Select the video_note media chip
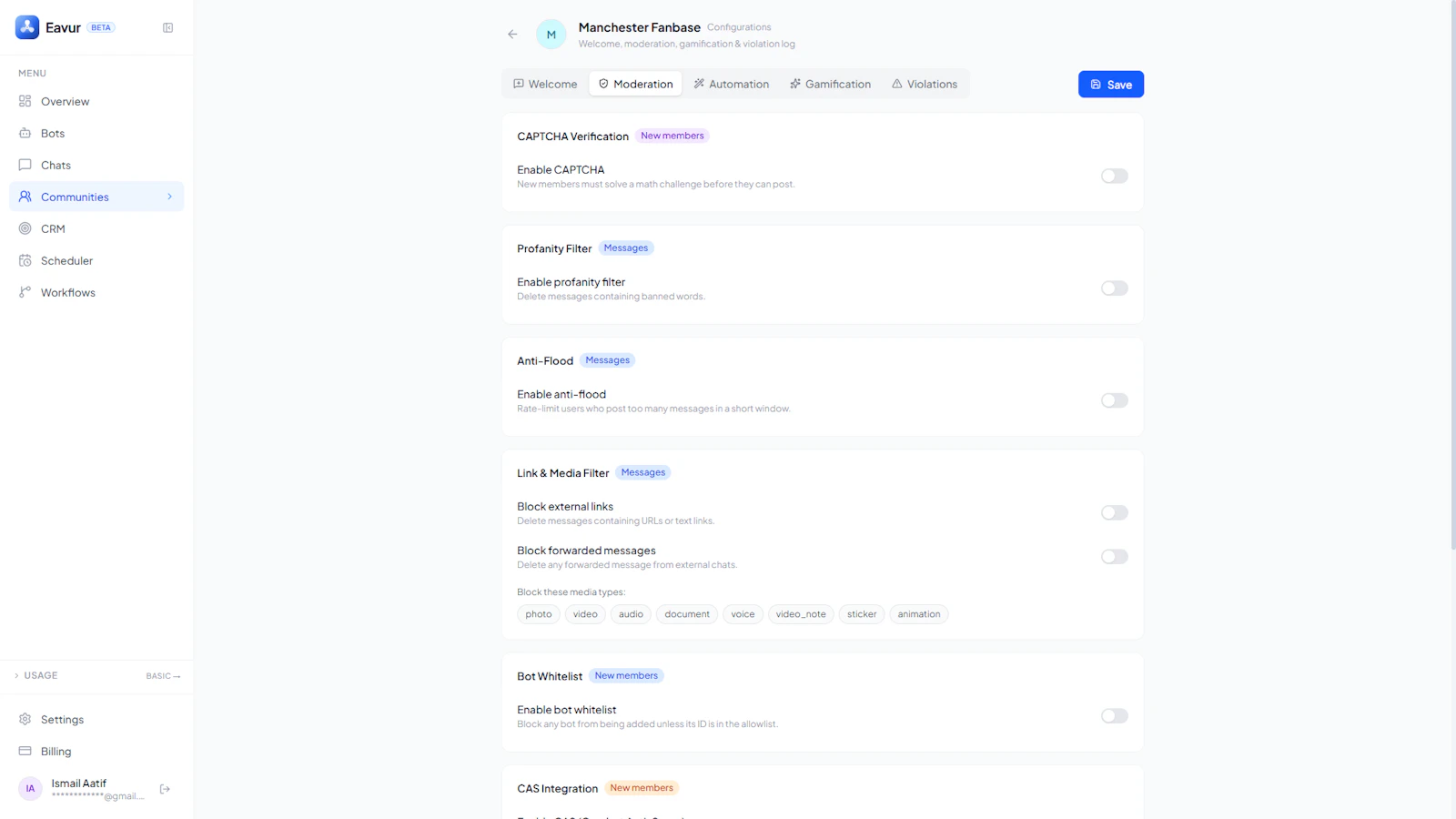The height and width of the screenshot is (819, 1456). tap(801, 614)
